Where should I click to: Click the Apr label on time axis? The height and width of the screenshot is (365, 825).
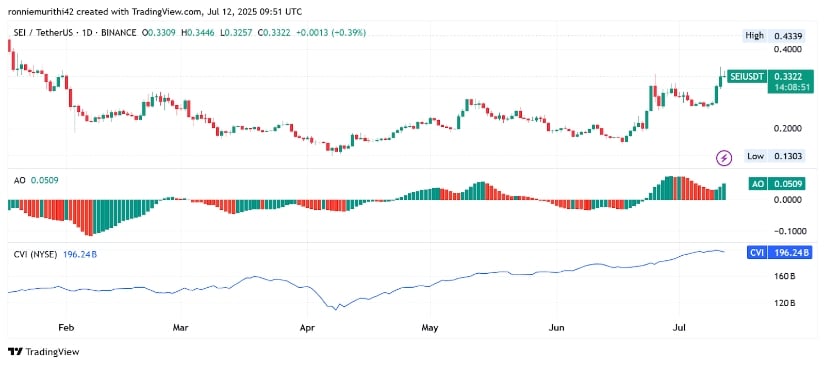[x=307, y=328]
